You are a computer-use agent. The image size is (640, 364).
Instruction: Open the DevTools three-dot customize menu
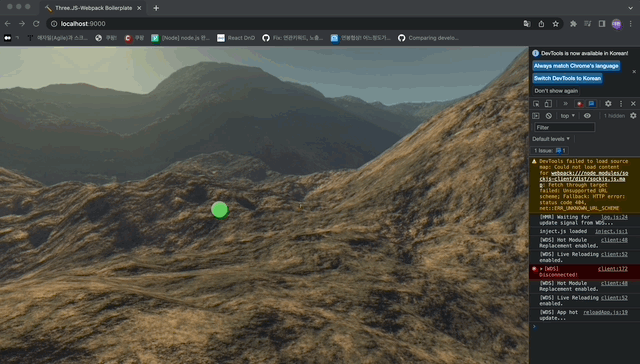(621, 104)
